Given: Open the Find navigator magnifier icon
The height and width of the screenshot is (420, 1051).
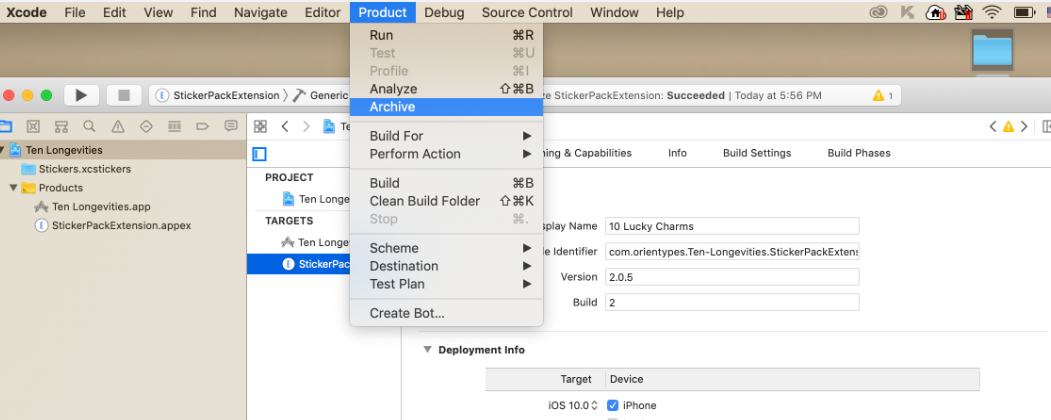Looking at the screenshot, I should click(89, 126).
